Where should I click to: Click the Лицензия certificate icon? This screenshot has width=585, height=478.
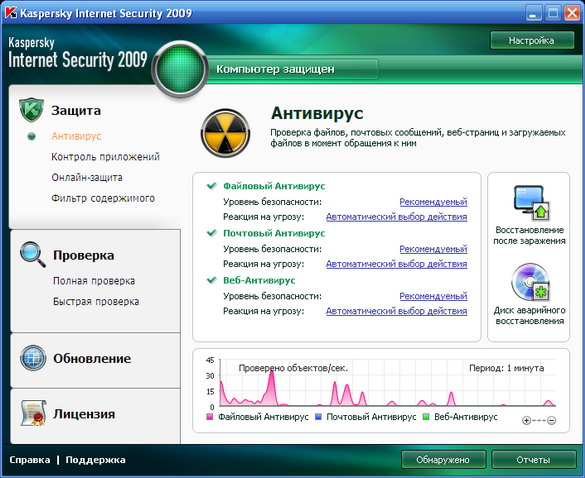click(x=33, y=413)
